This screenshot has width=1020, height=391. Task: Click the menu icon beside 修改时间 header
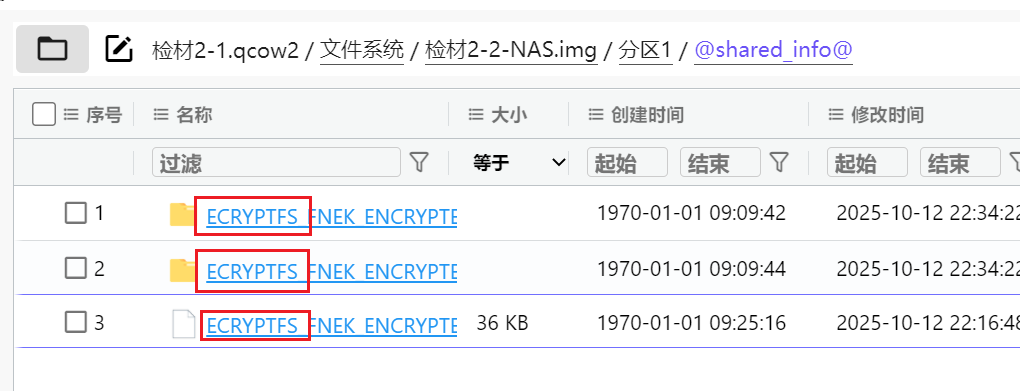point(836,115)
